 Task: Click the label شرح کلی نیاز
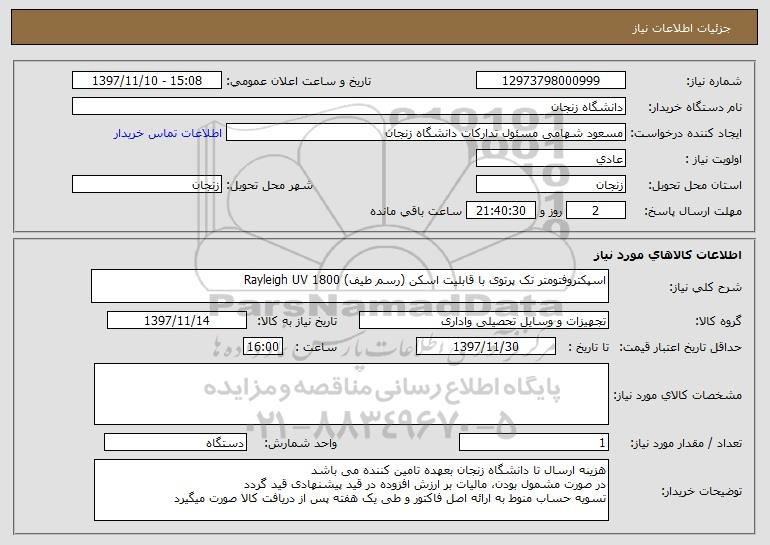coord(706,287)
